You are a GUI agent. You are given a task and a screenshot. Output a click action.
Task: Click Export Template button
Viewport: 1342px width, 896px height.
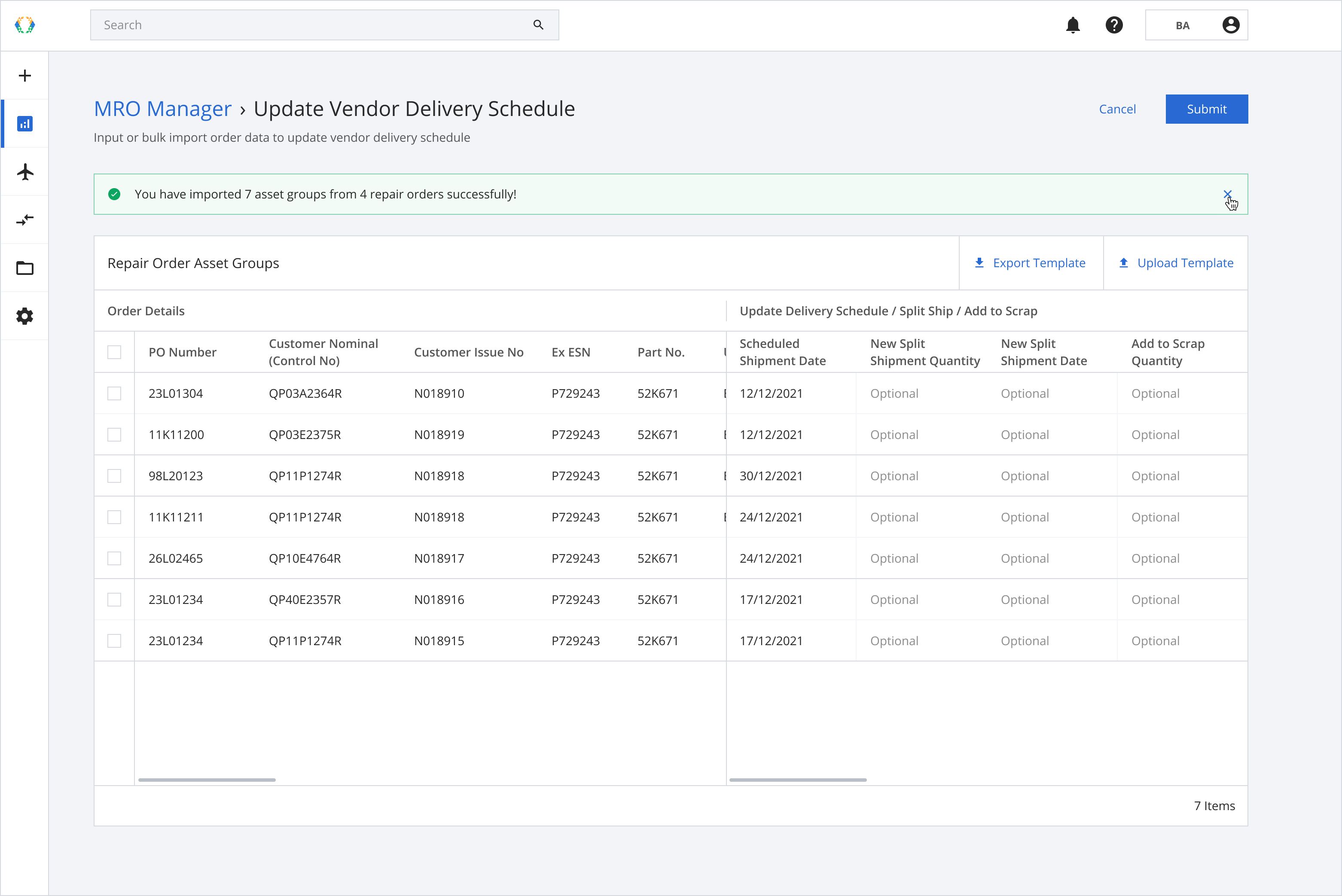click(1031, 263)
